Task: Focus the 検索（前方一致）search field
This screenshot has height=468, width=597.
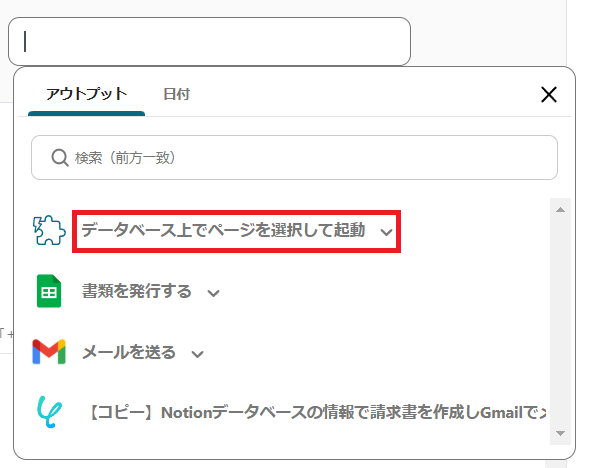Action: pos(294,158)
